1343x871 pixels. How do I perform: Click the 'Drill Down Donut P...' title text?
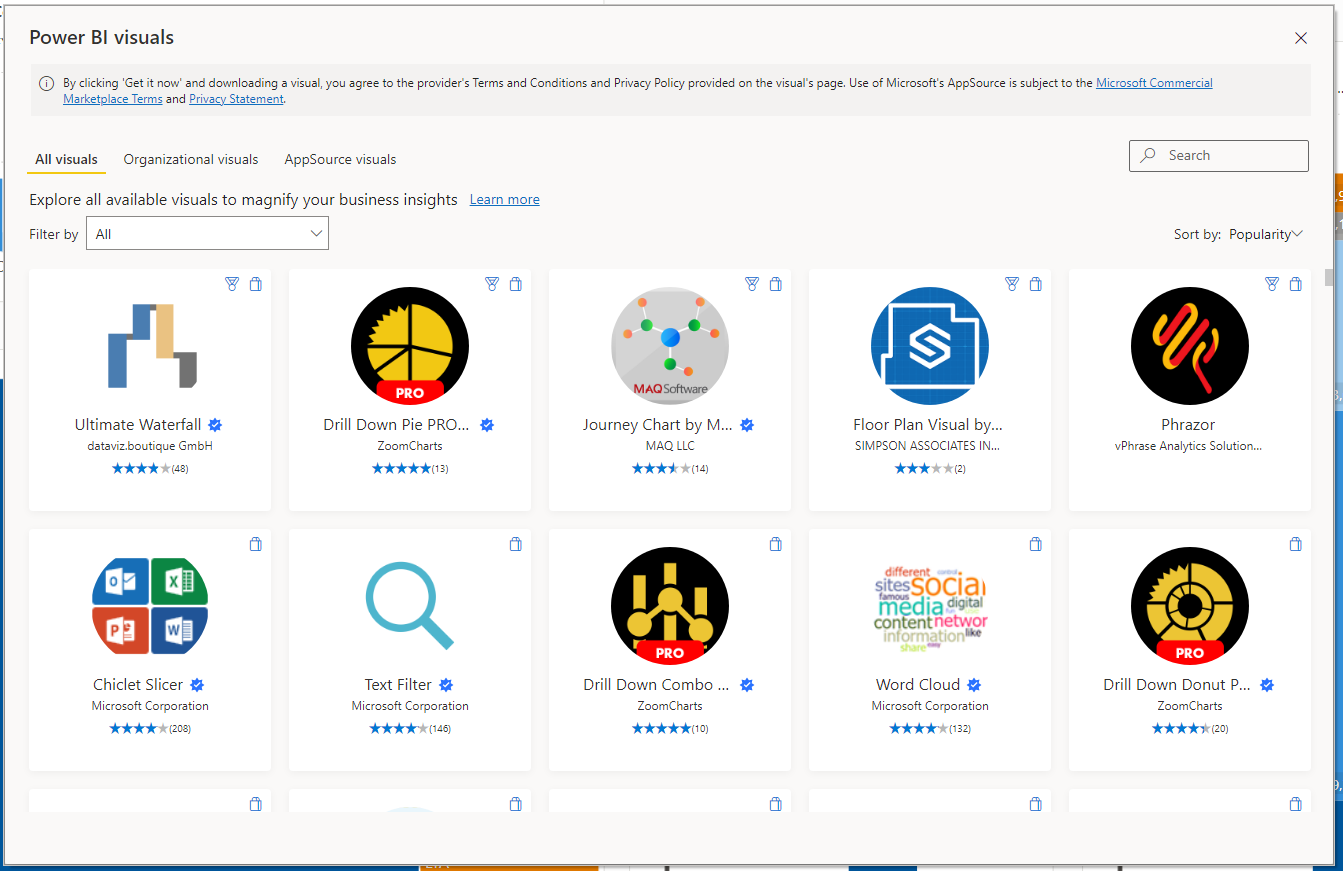(1177, 685)
